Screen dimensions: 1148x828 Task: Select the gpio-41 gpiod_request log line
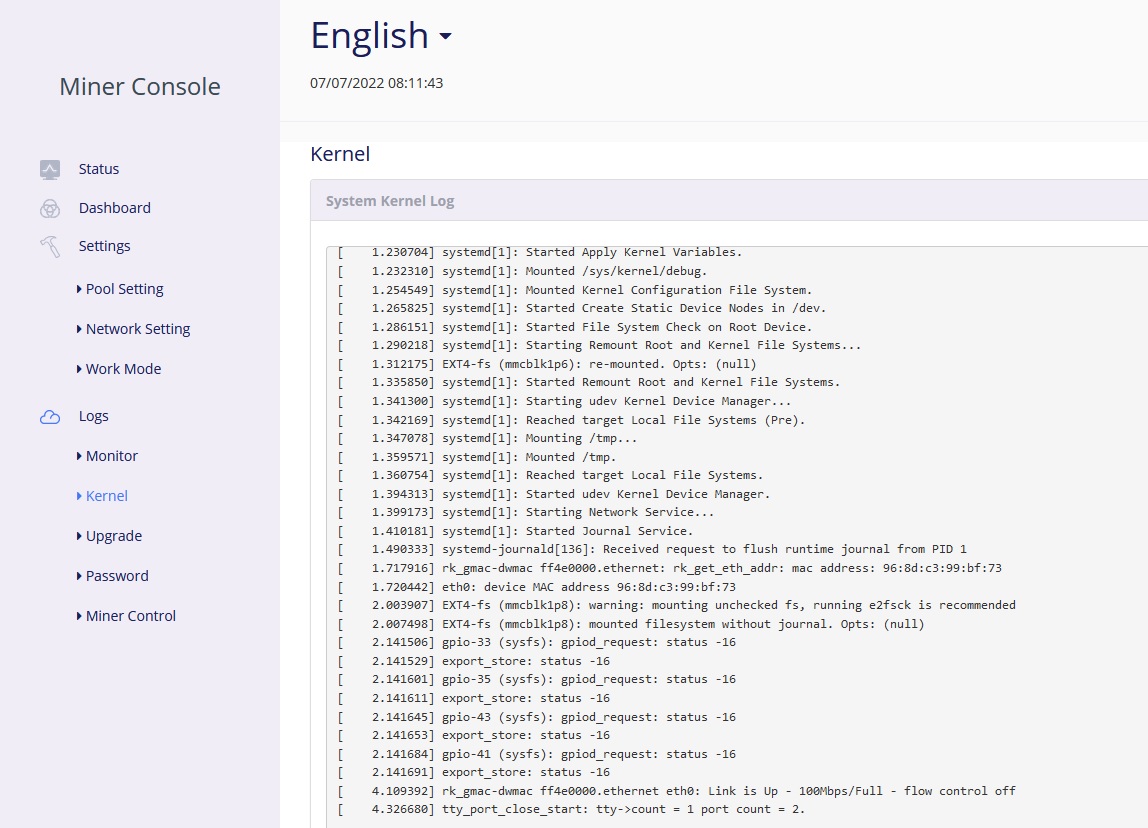click(x=537, y=754)
